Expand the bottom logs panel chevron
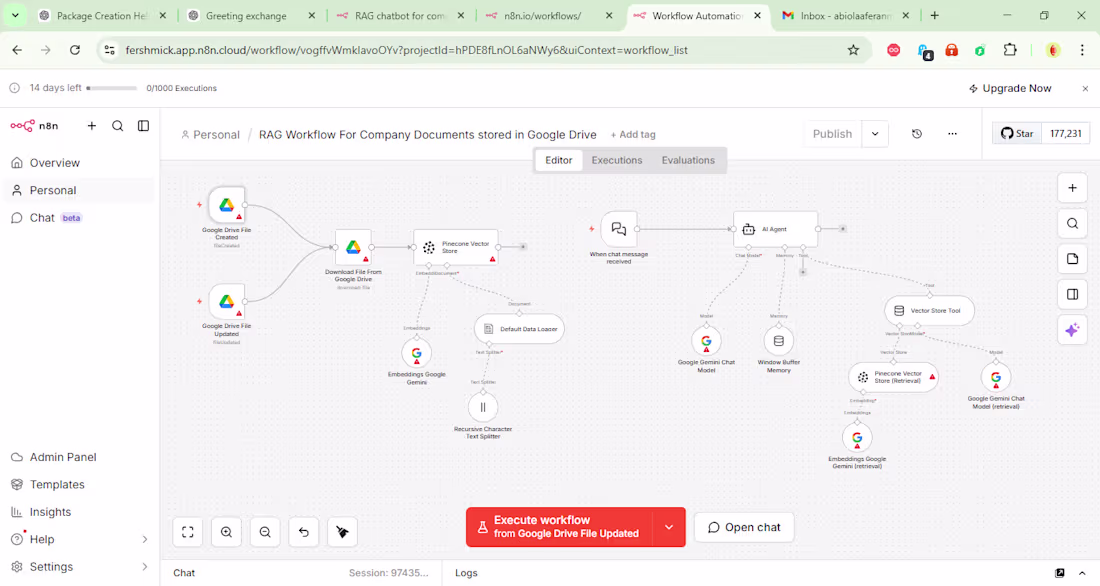 tap(1082, 573)
